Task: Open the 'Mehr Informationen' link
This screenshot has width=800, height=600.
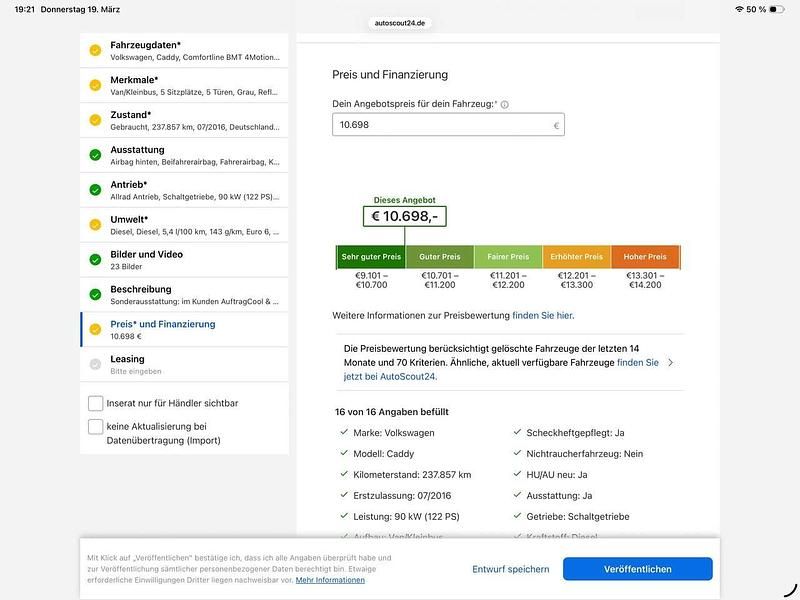Action: [x=330, y=580]
